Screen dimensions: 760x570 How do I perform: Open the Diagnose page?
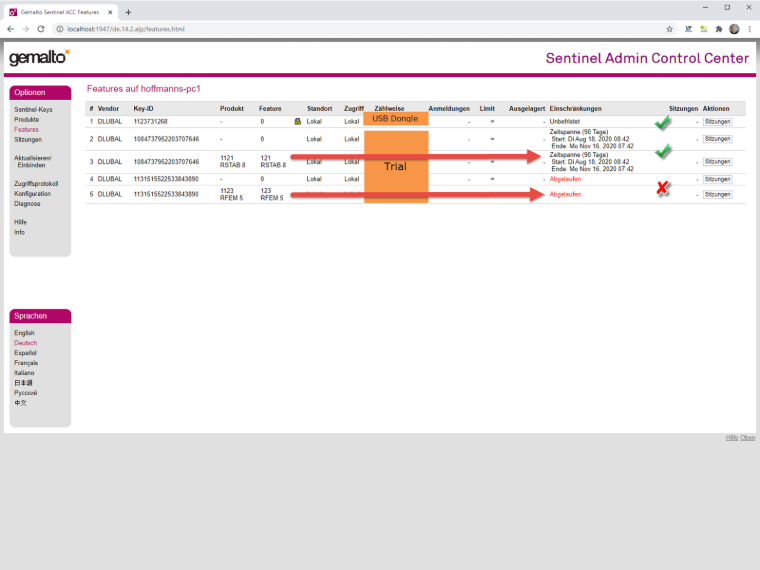pos(27,204)
